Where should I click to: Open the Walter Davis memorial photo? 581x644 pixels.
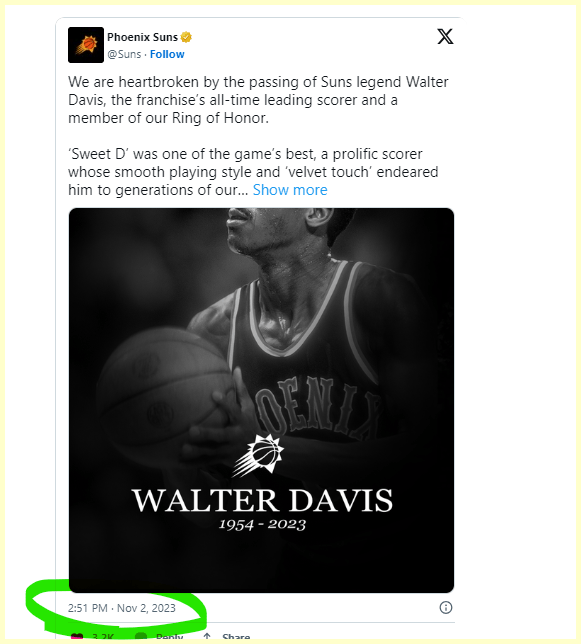point(261,400)
